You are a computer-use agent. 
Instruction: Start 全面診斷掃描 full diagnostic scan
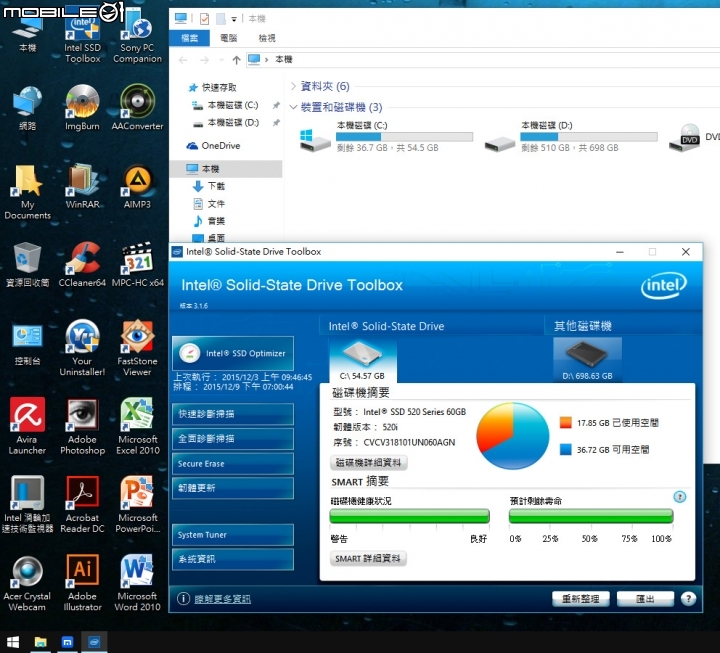(233, 439)
